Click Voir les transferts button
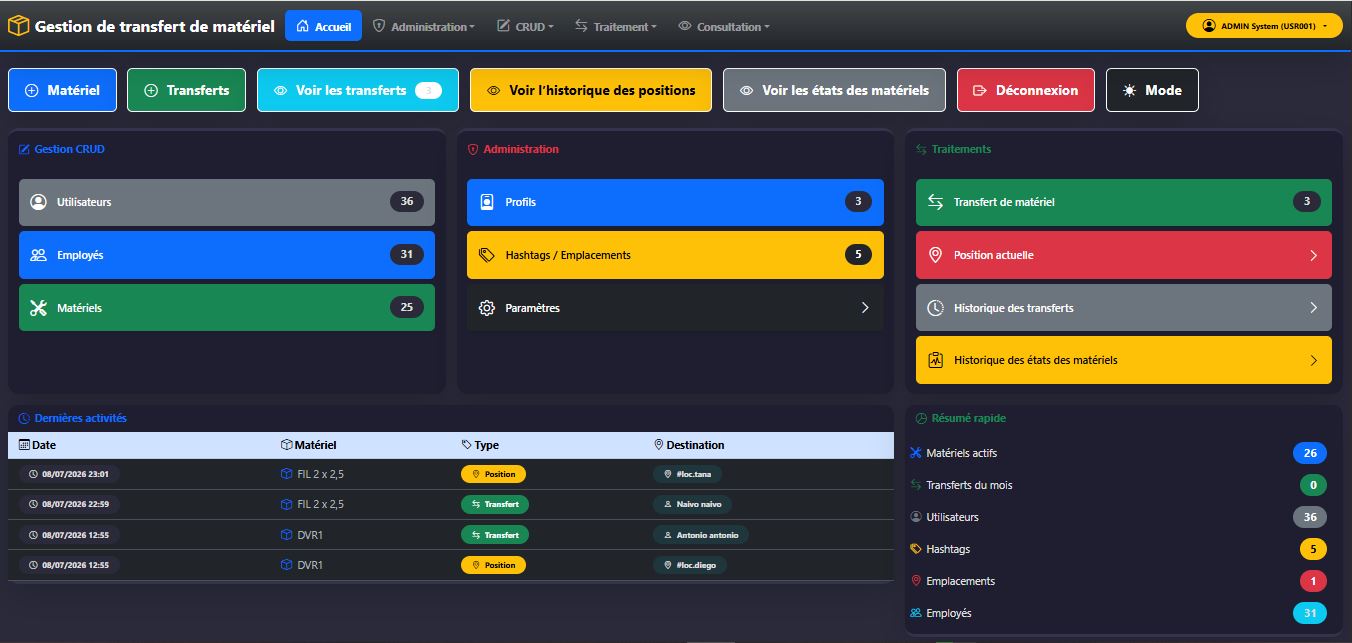Screen dimensions: 1352x643 pos(358,90)
